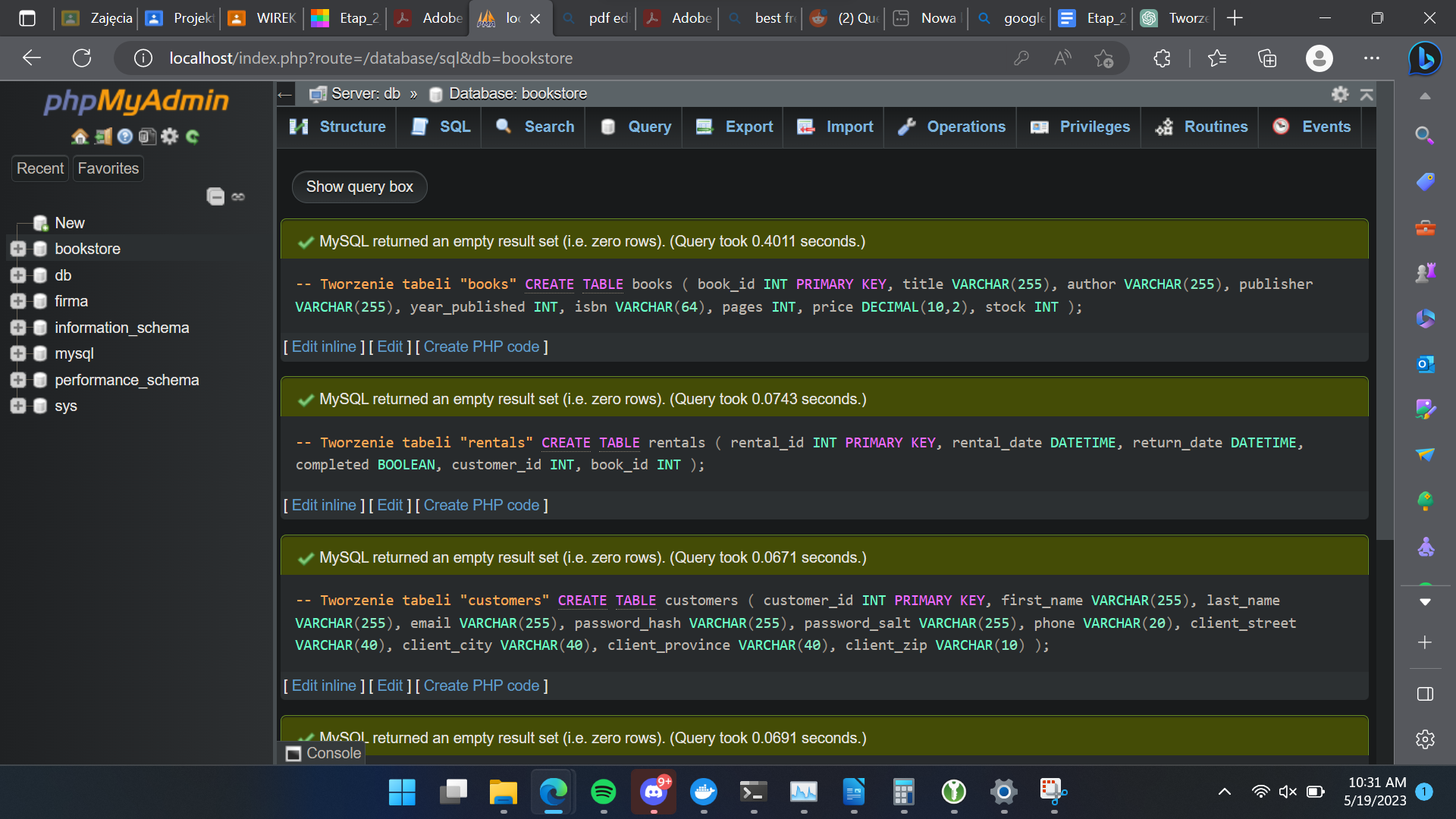Log out using the door icon

102,136
